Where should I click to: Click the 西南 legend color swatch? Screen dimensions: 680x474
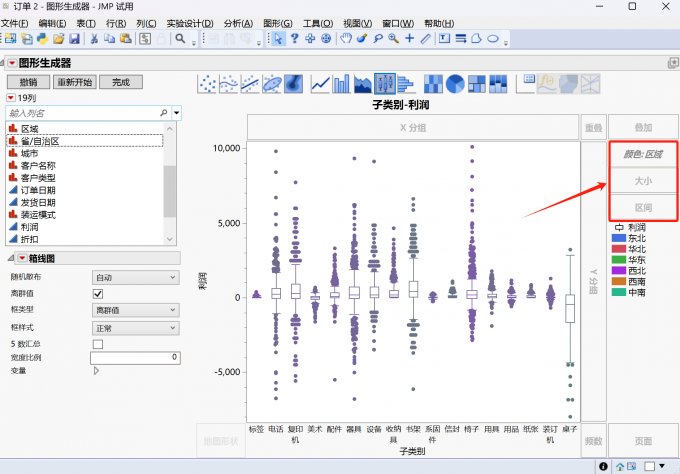[x=619, y=281]
